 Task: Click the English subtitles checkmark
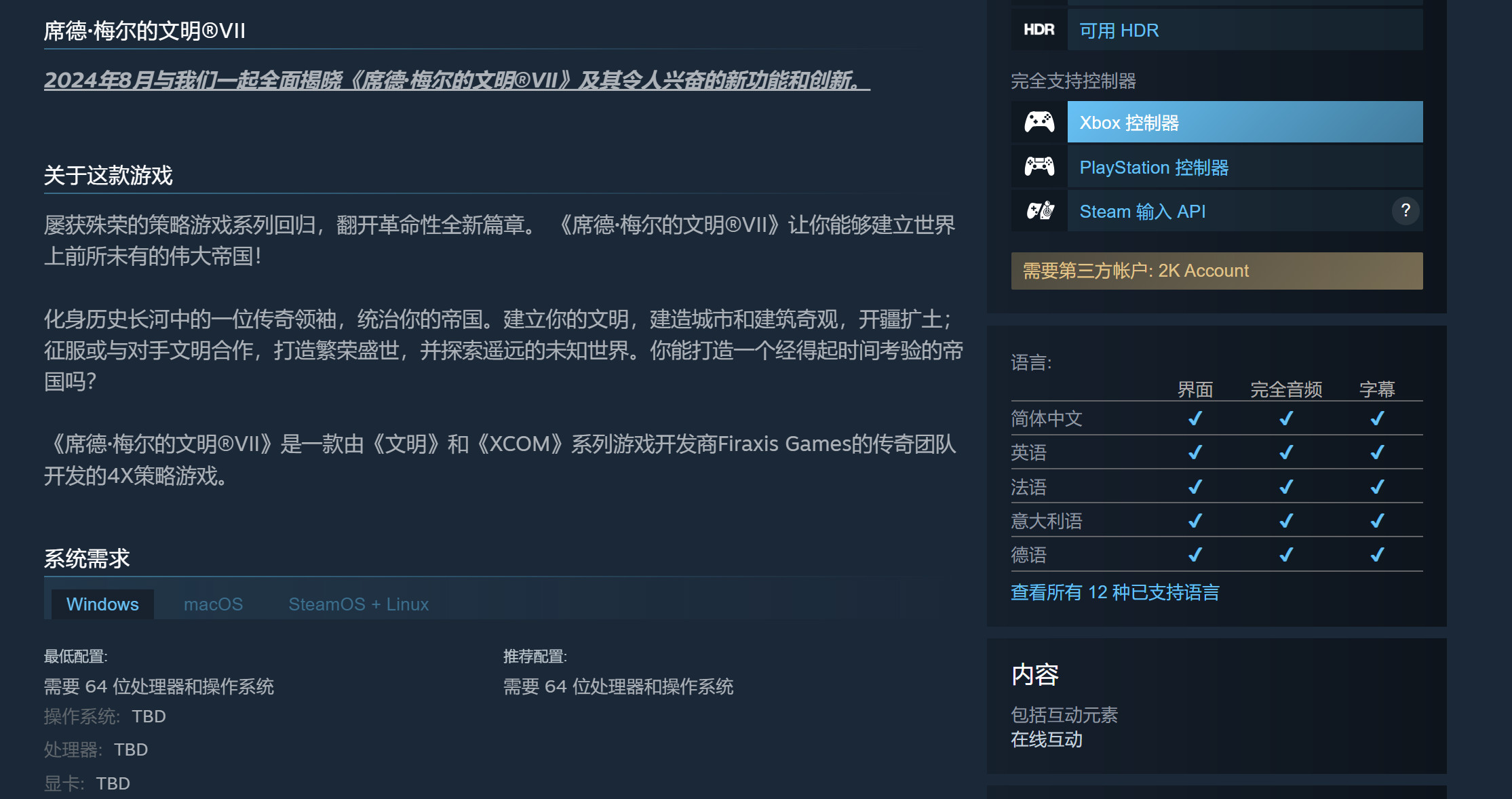(1376, 452)
